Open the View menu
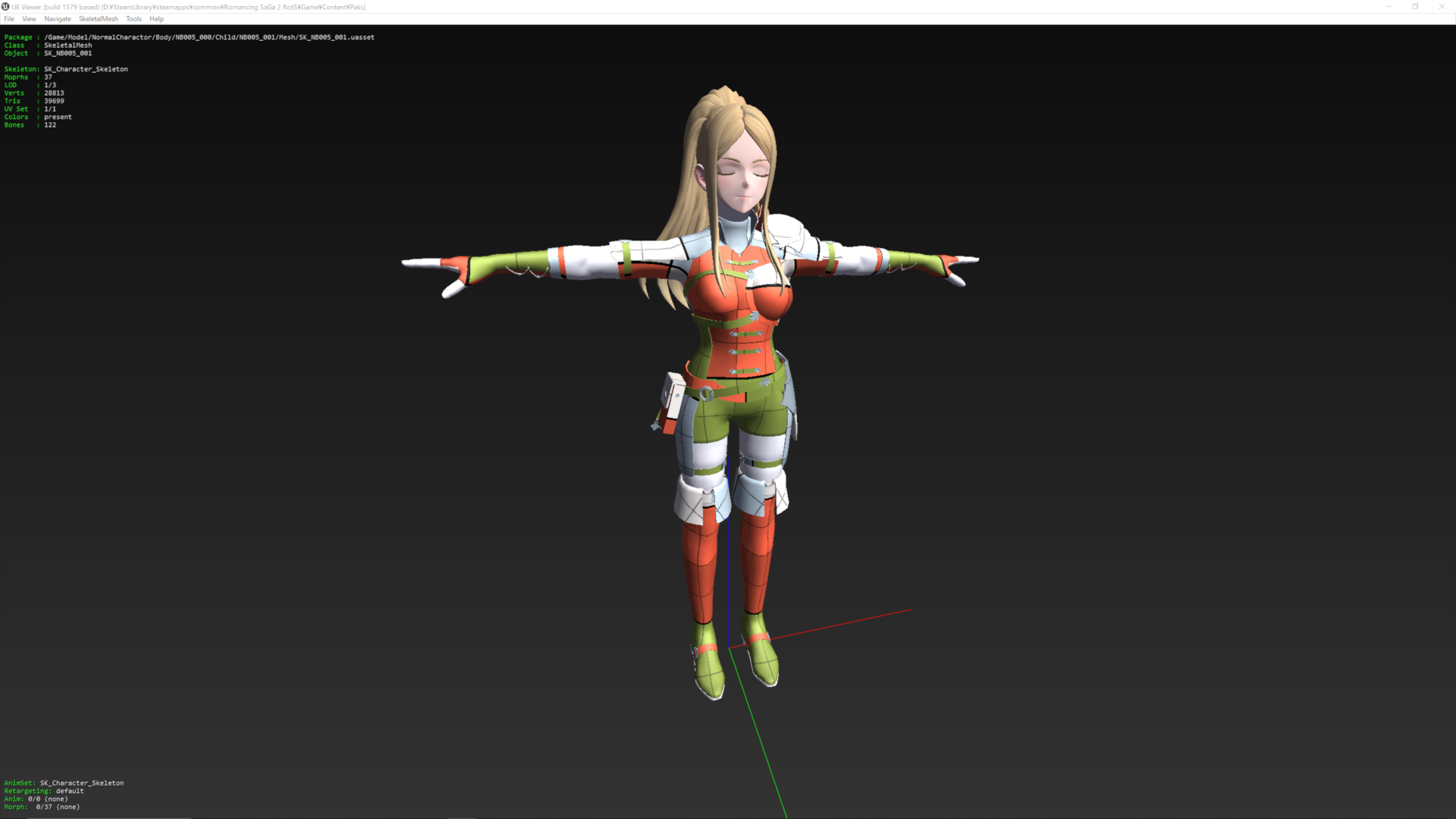The image size is (1456, 819). tap(29, 19)
